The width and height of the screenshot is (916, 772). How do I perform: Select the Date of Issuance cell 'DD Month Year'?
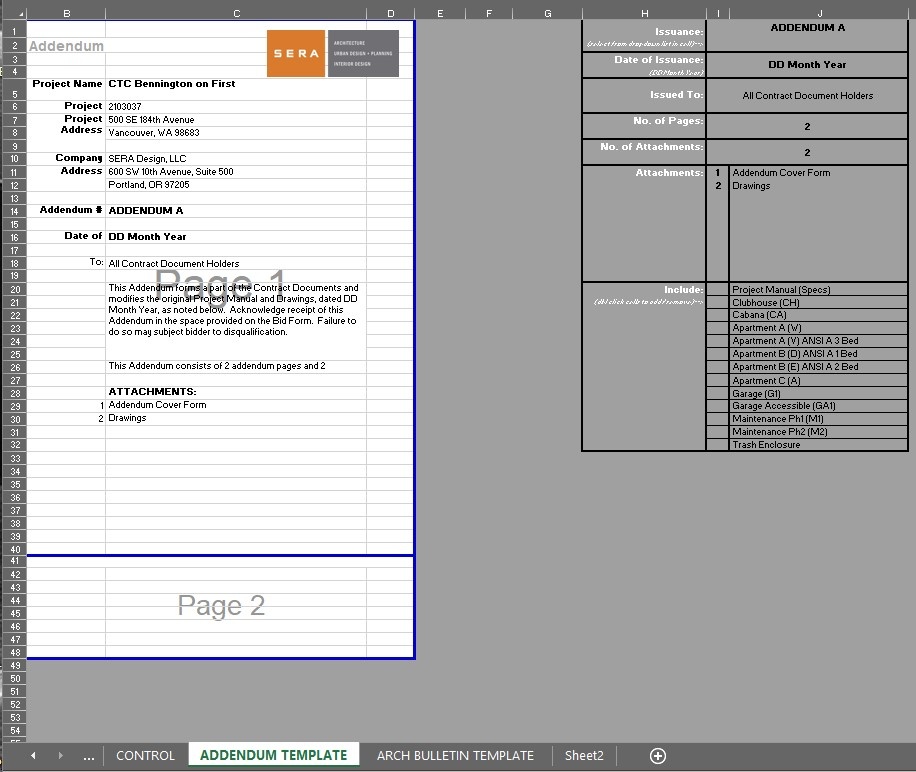click(807, 65)
